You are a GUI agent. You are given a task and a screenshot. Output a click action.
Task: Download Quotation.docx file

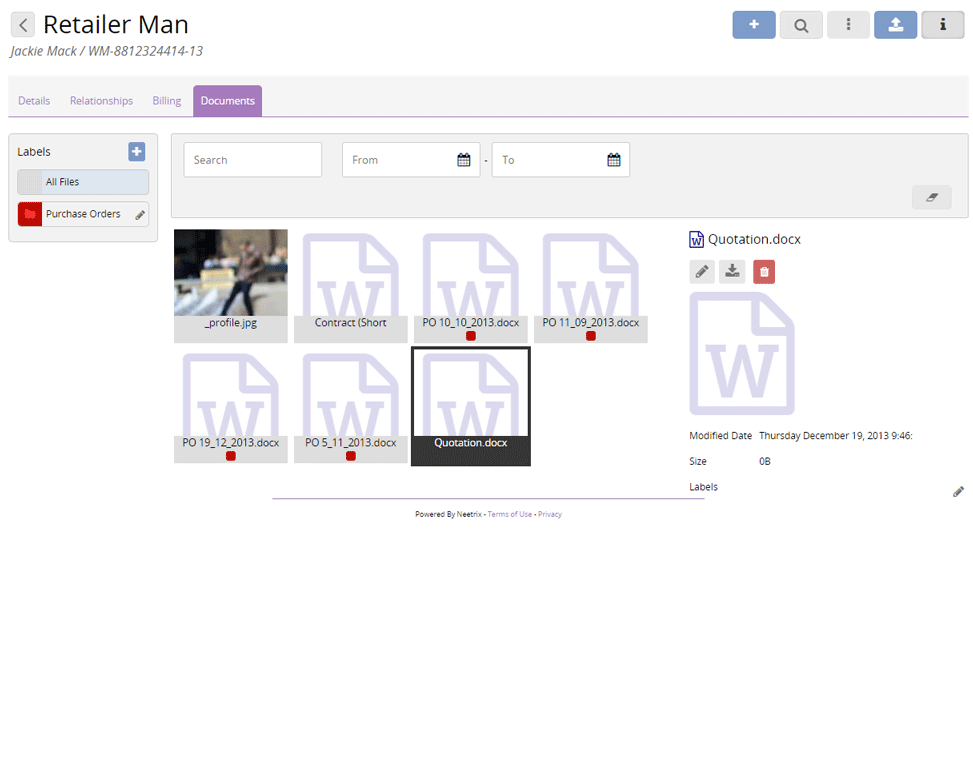pyautogui.click(x=732, y=272)
